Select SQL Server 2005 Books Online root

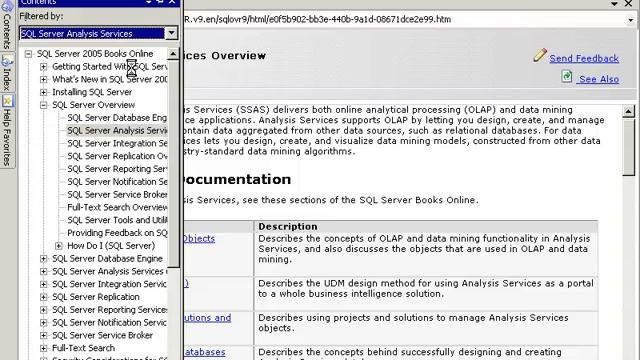tap(95, 54)
